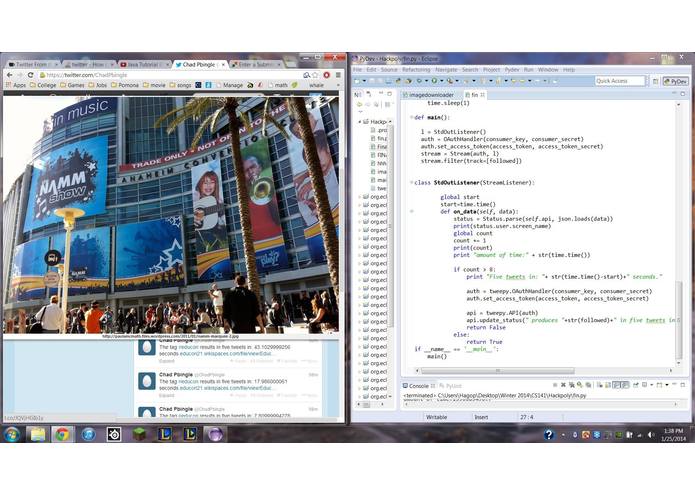
Task: Close the Chad Pbingle Chrome tab
Action: pos(223,65)
